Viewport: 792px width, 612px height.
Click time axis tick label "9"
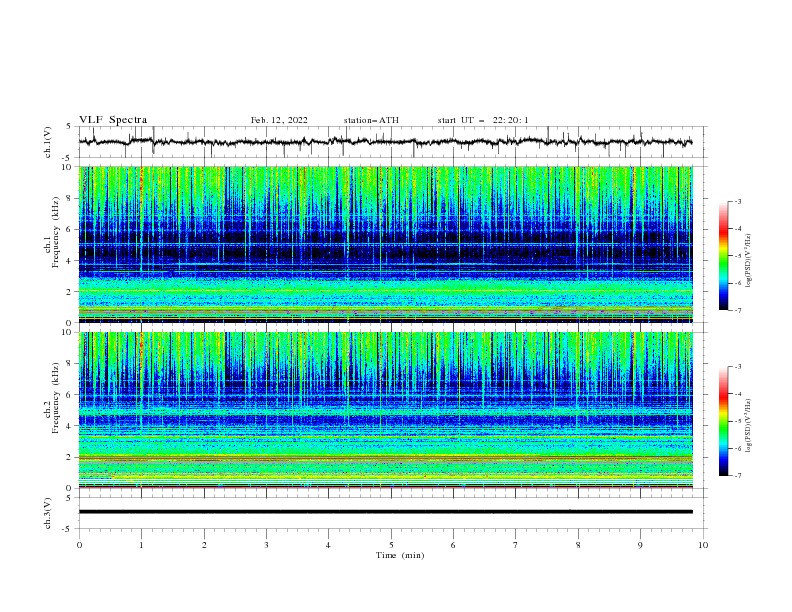click(x=640, y=545)
